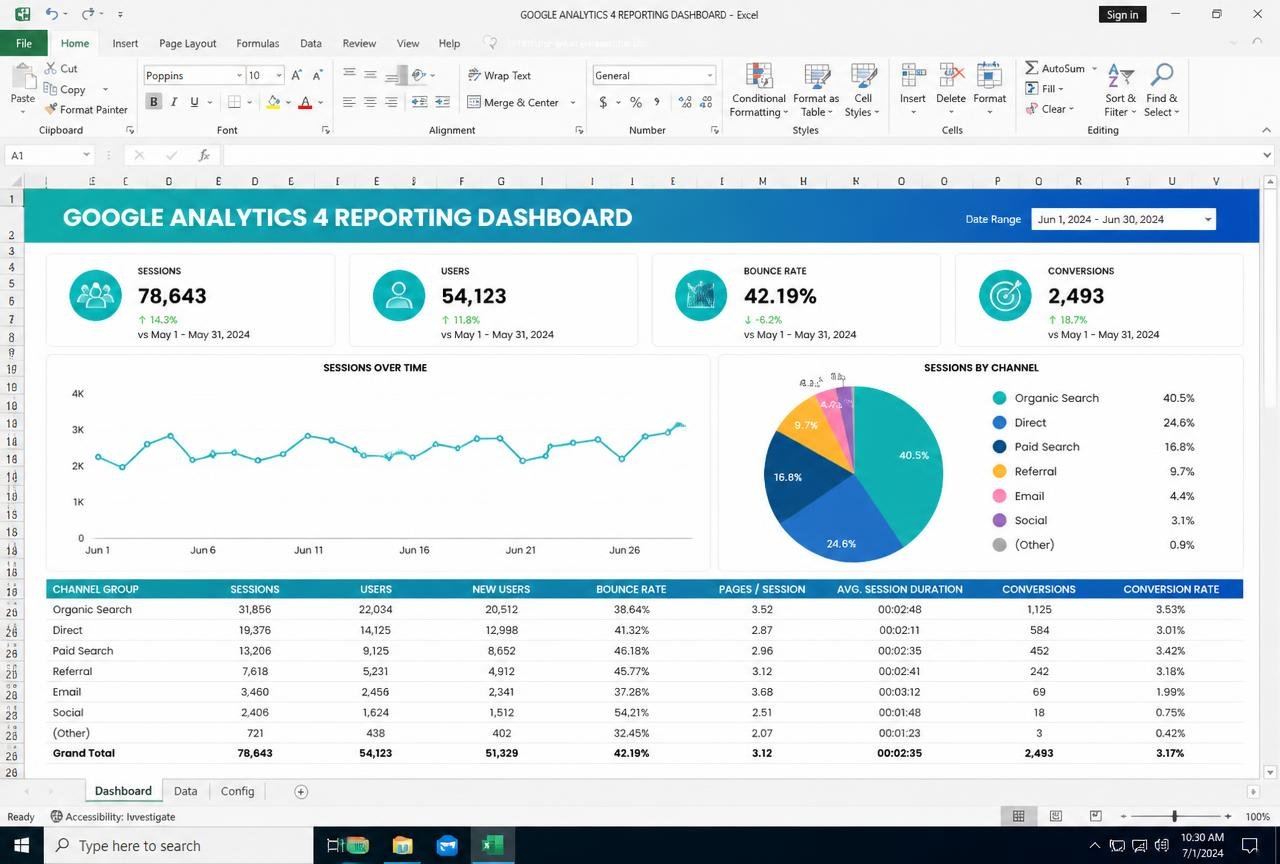Open Fill options in Editing
Image resolution: width=1280 pixels, height=864 pixels.
[x=1043, y=89]
